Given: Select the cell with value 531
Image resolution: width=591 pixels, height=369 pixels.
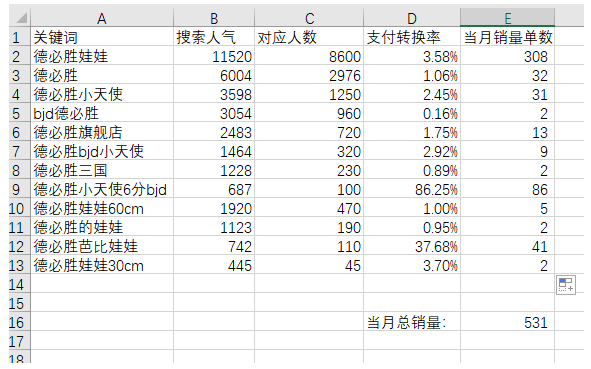Looking at the screenshot, I should click(x=507, y=322).
